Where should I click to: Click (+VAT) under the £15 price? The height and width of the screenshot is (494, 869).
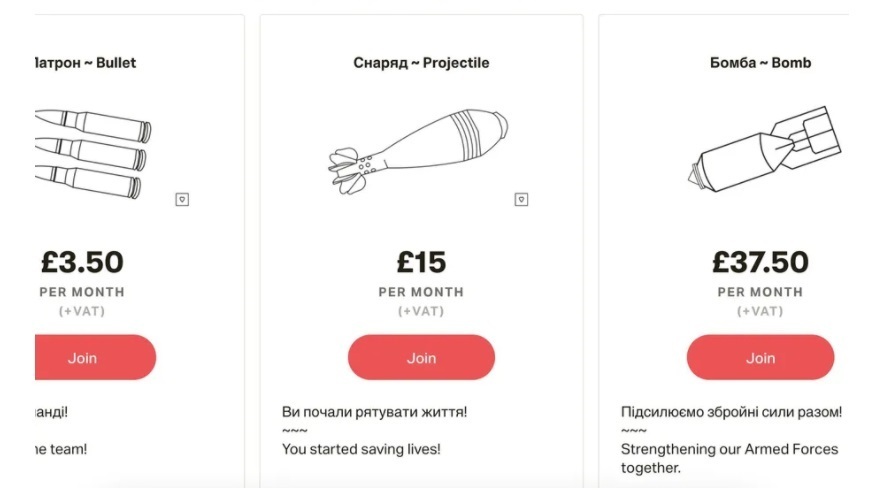click(x=421, y=311)
